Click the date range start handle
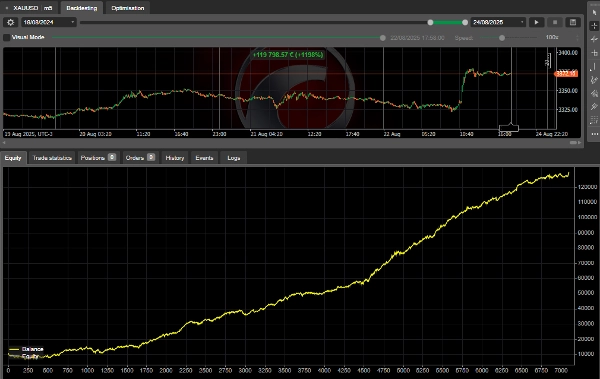600x379 pixels. [430, 23]
